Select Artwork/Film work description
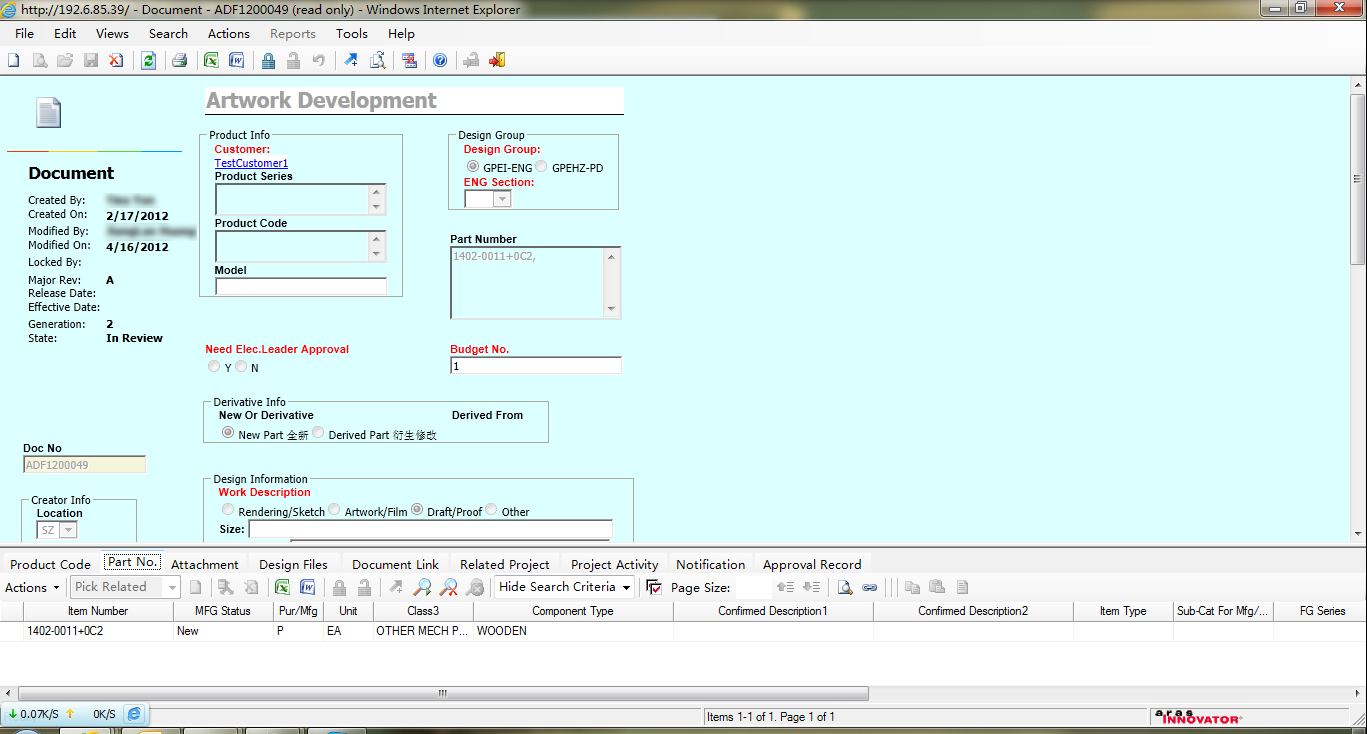The height and width of the screenshot is (734, 1367). point(334,510)
